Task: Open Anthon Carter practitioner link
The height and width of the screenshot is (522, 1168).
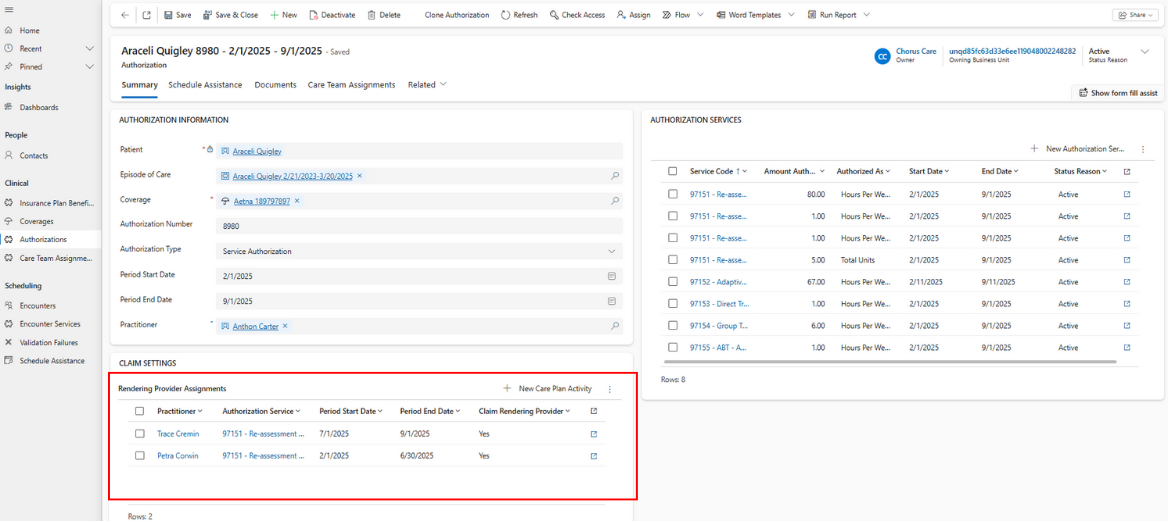Action: (x=255, y=326)
